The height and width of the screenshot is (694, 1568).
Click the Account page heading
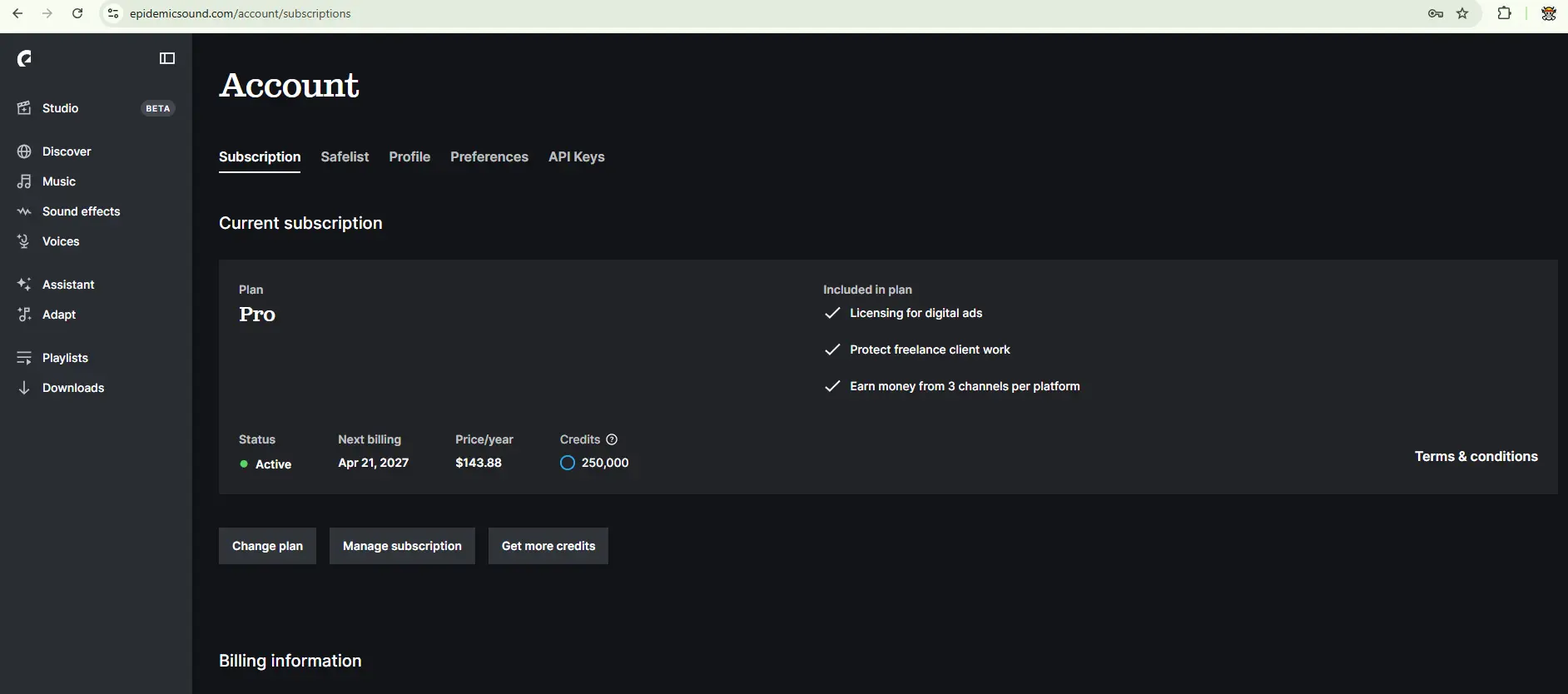[x=290, y=85]
